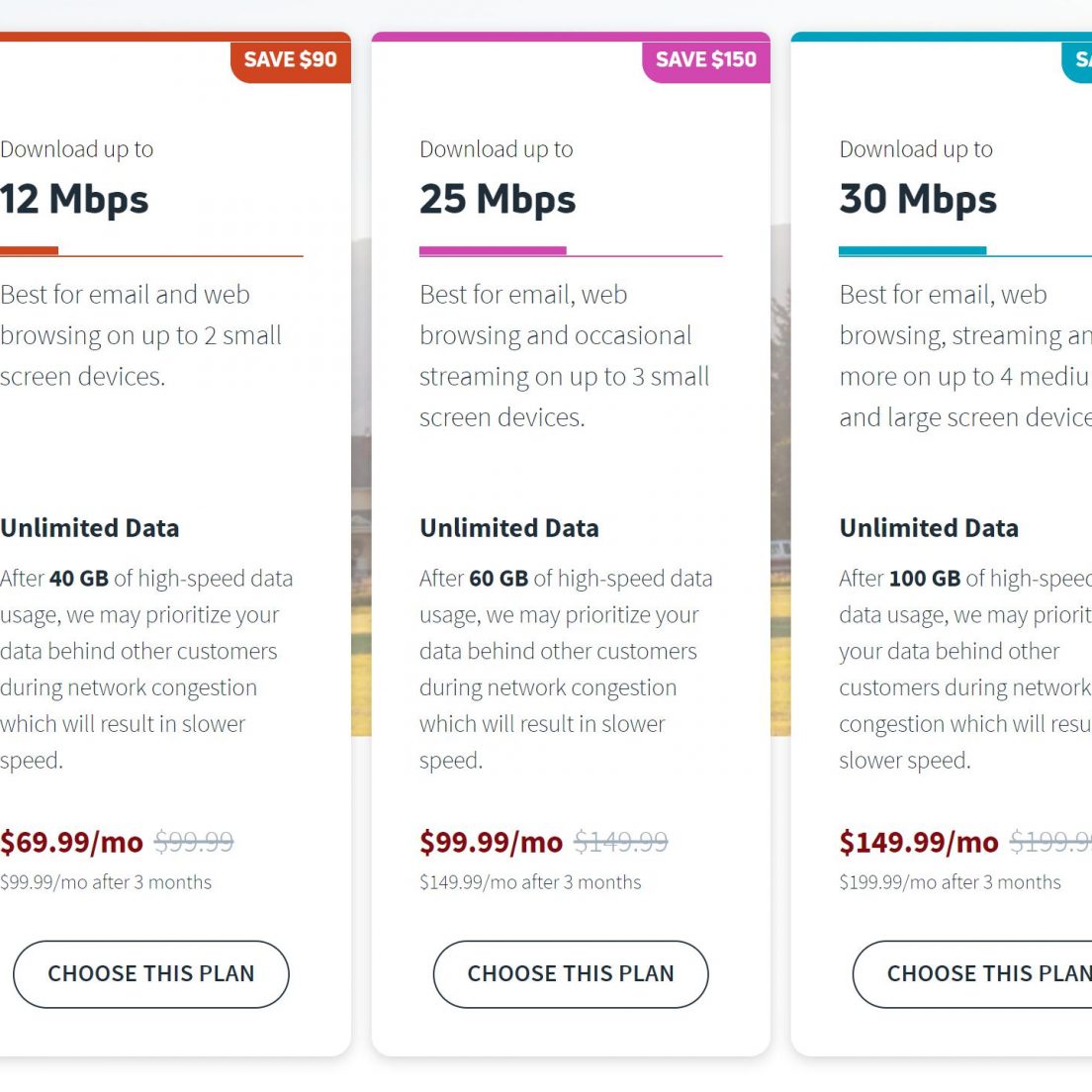The image size is (1092, 1092).
Task: Click the $99.99/mo red price
Action: 491,843
